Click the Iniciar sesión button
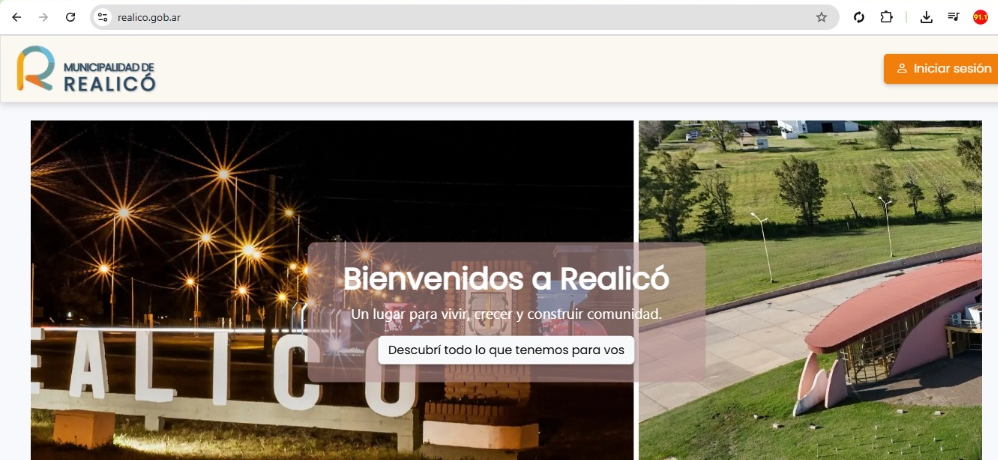 coord(941,69)
